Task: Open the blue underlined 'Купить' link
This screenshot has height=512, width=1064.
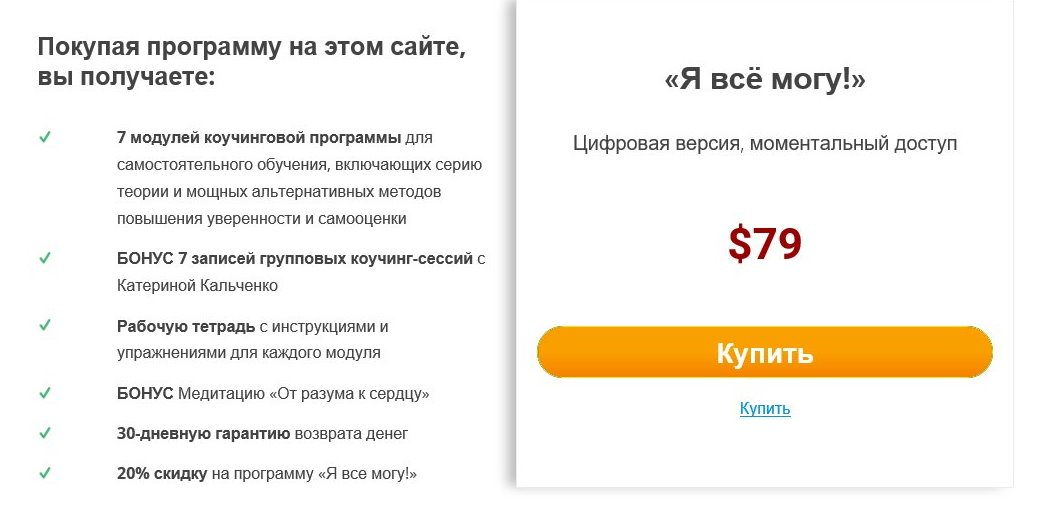Action: click(765, 408)
